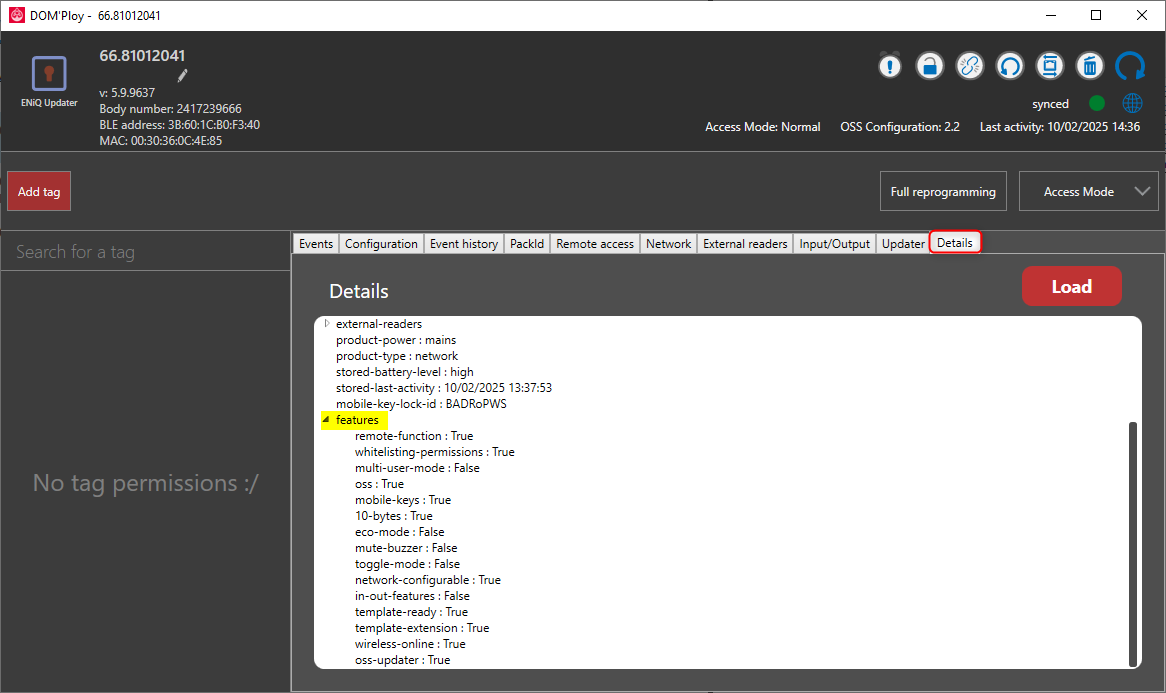1166x693 pixels.
Task: Click the version v: 5.9.9637 text
Action: (127, 93)
